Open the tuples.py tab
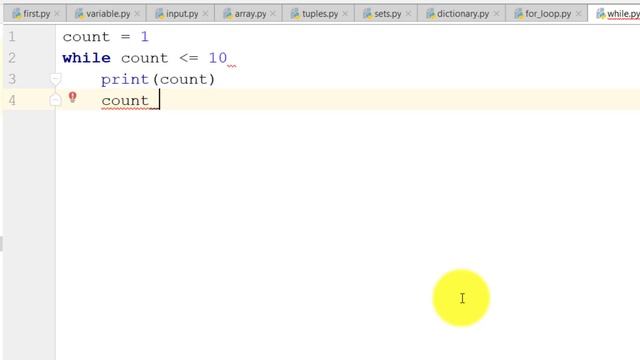The image size is (640, 360). 318,14
